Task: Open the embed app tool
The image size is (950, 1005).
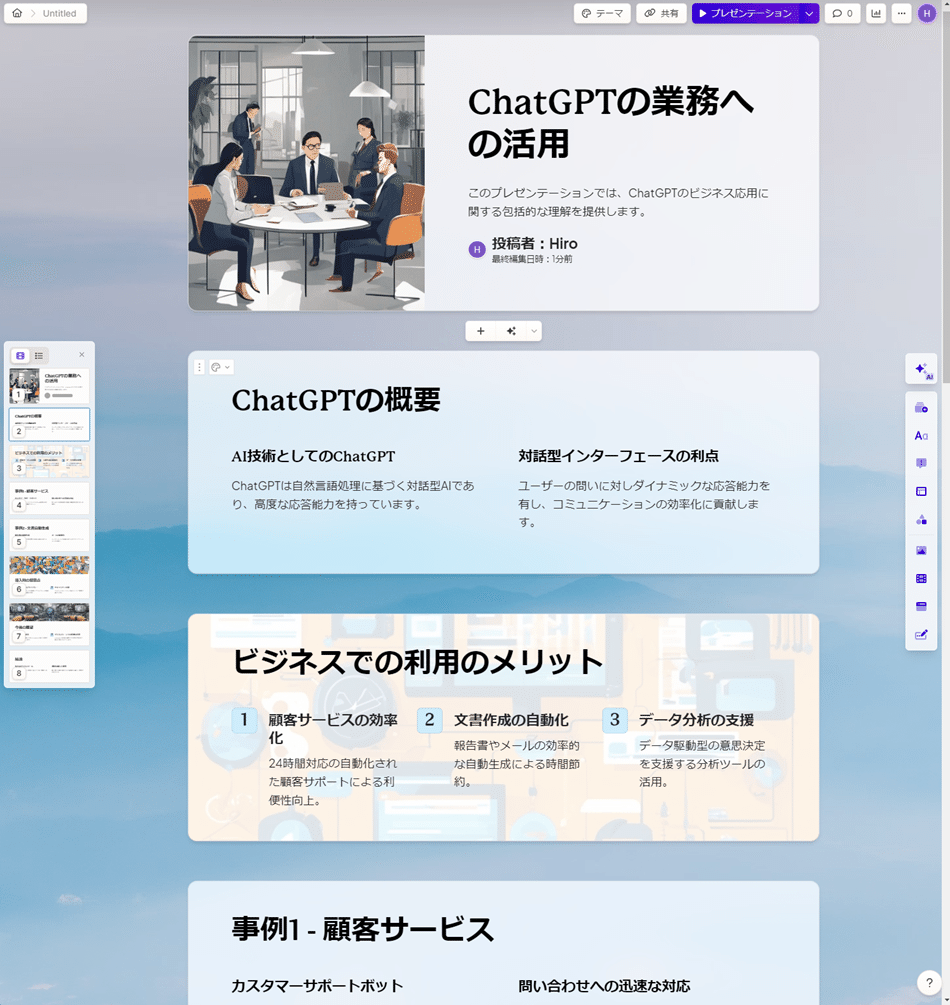Action: click(921, 606)
